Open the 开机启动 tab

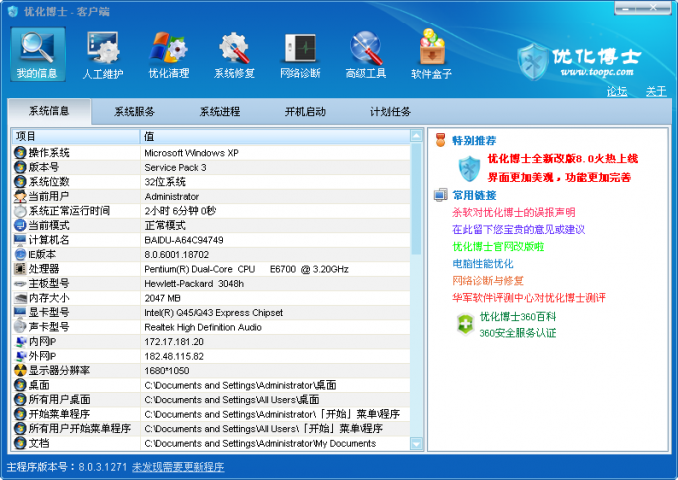pyautogui.click(x=305, y=112)
